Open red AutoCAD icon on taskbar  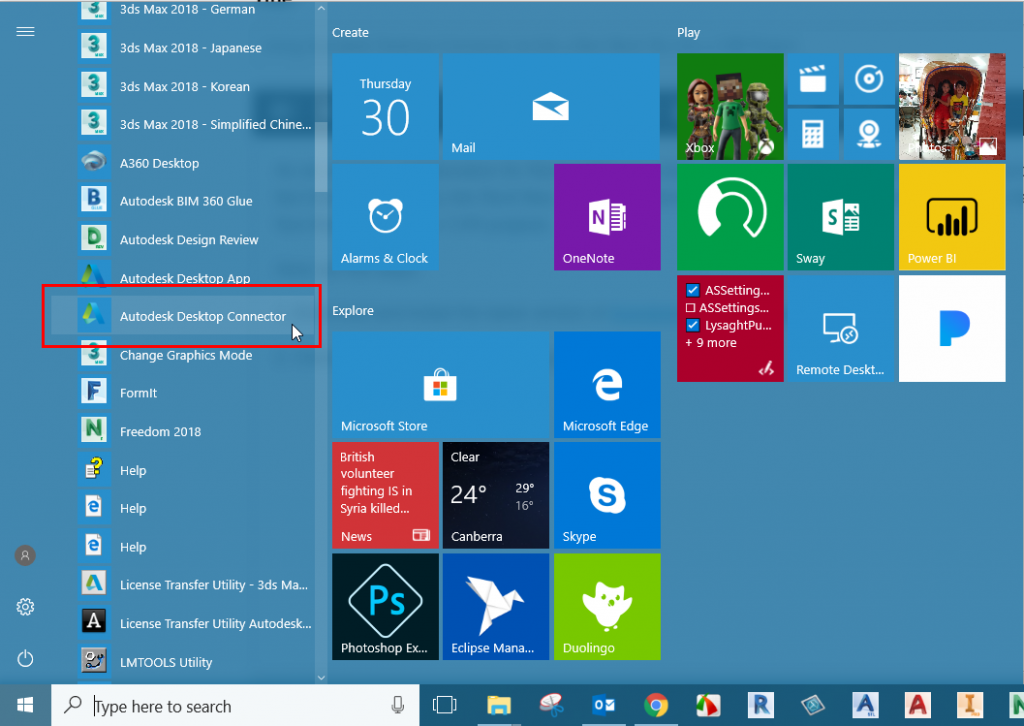[918, 705]
